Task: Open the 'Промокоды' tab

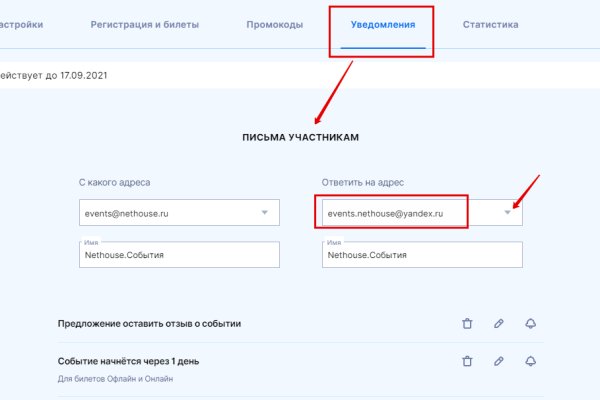Action: [275, 24]
